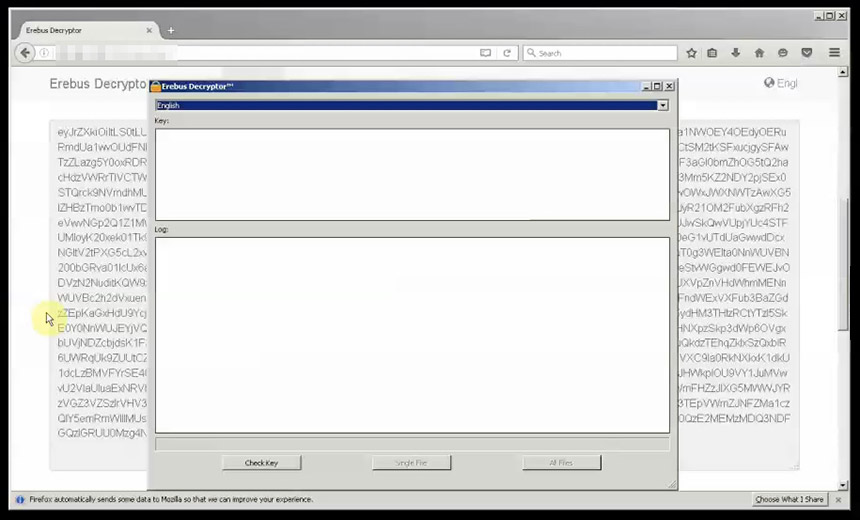
Task: Go back with Firefox back arrow
Action: (x=25, y=53)
